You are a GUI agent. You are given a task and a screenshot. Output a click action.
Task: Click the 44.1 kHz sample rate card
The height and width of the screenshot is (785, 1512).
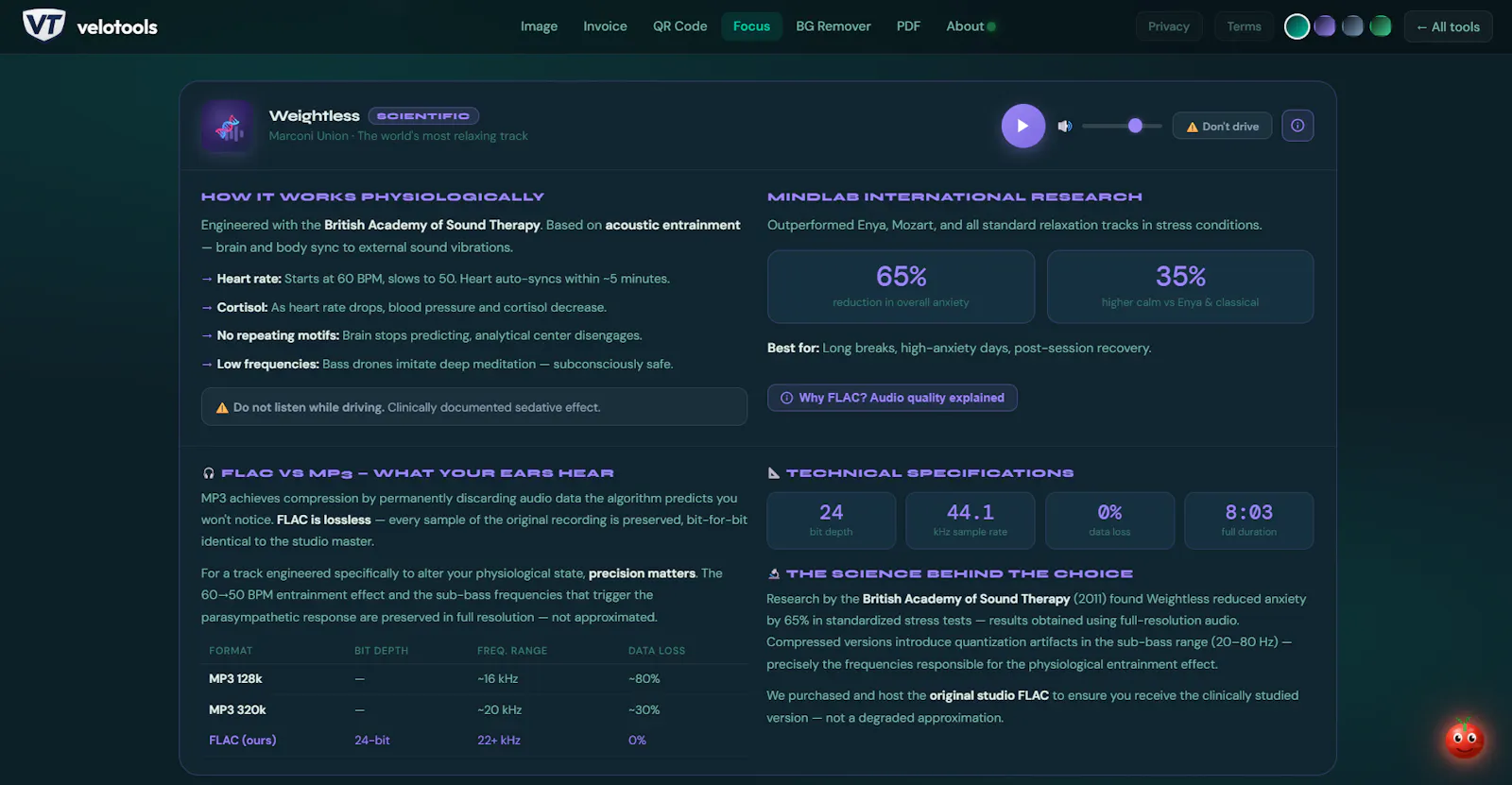pyautogui.click(x=971, y=520)
